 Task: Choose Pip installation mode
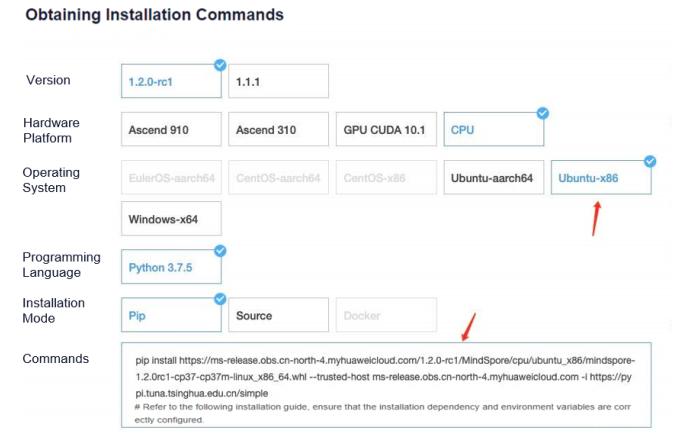click(171, 315)
